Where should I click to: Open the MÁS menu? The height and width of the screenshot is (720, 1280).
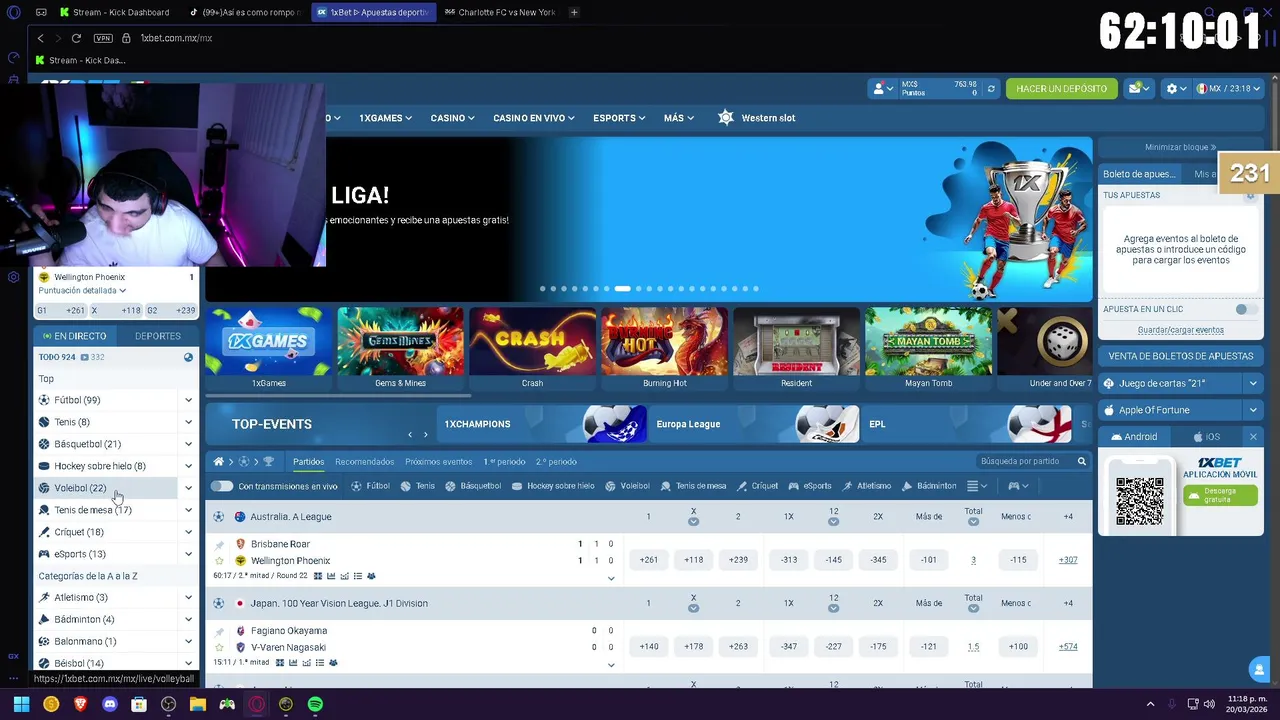pos(679,118)
